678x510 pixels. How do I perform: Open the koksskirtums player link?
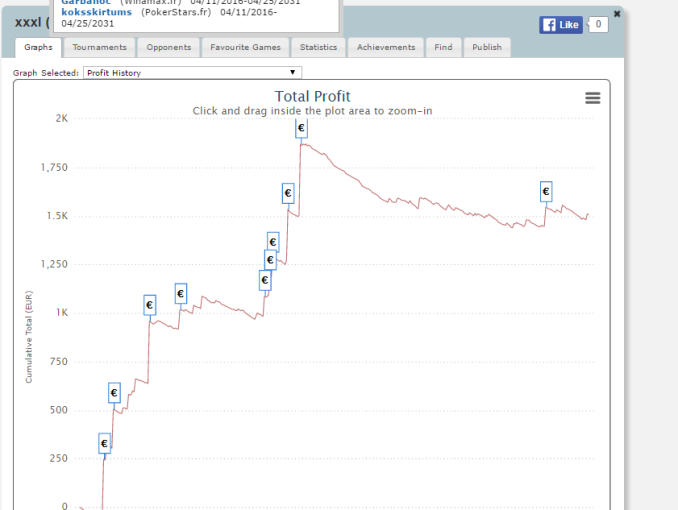[96, 11]
